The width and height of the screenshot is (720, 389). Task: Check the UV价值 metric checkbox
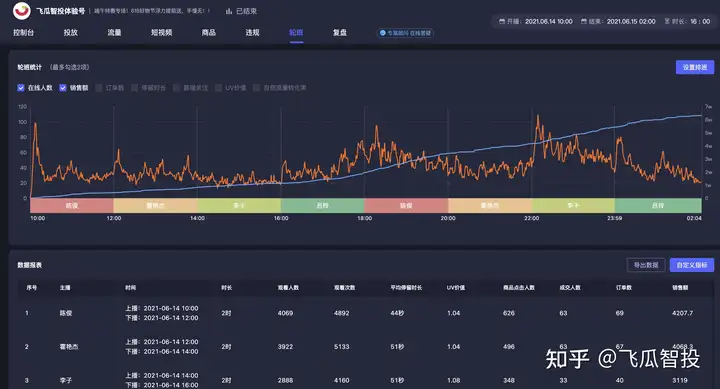coord(219,88)
